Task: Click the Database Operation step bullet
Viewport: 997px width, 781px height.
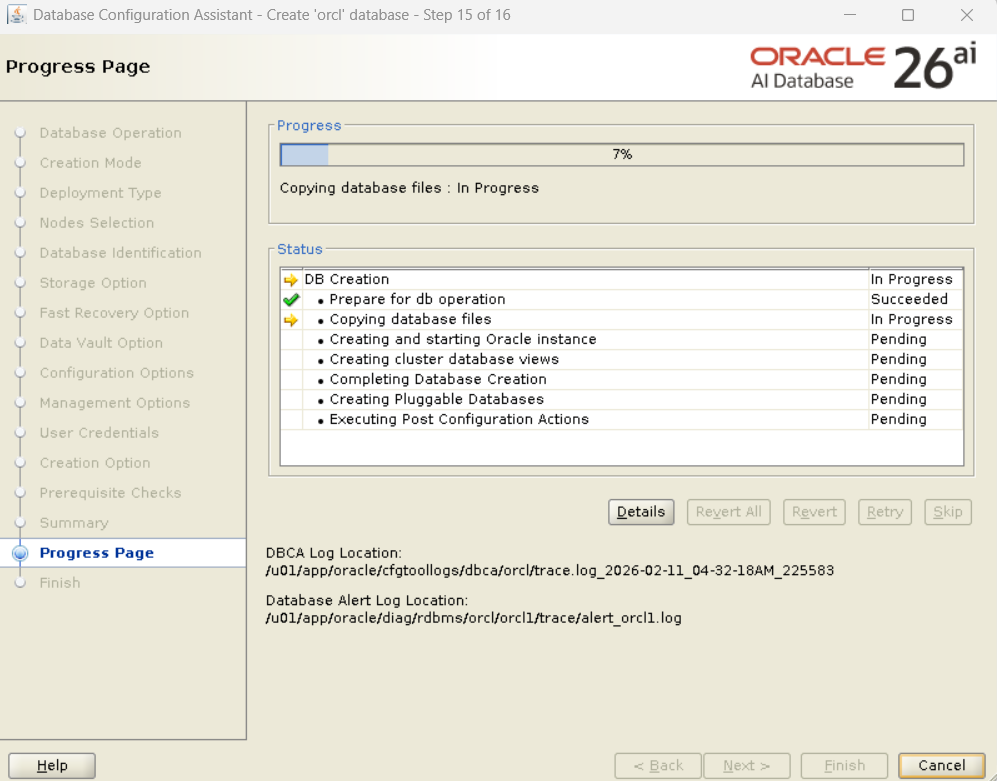Action: pyautogui.click(x=19, y=133)
